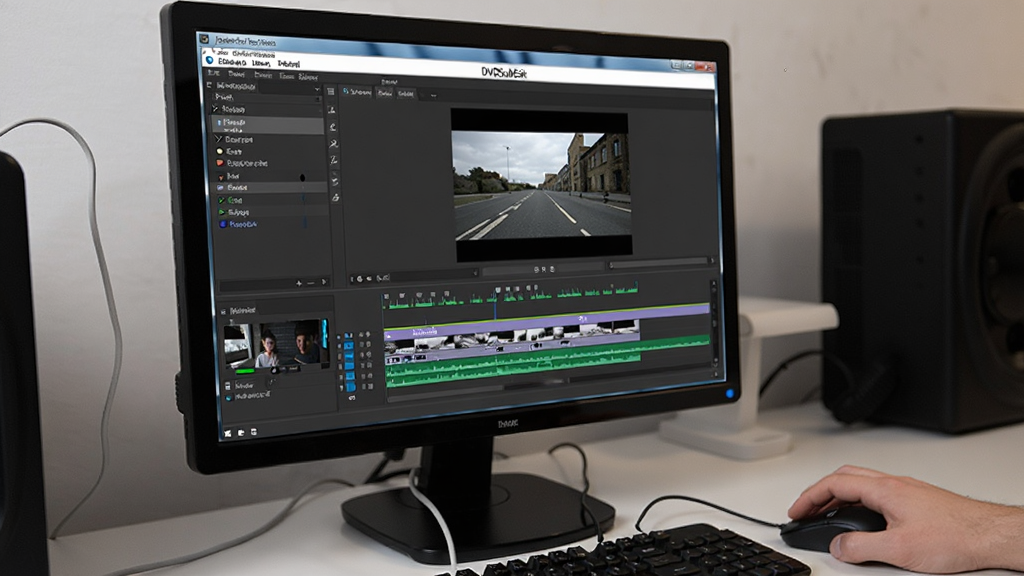Open the dropdown arrow below the preview viewer

(x=475, y=272)
